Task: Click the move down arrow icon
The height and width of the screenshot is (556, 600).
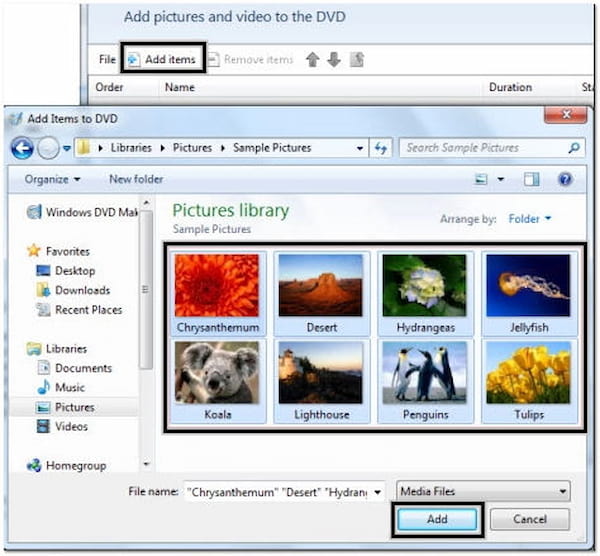Action: coord(334,60)
